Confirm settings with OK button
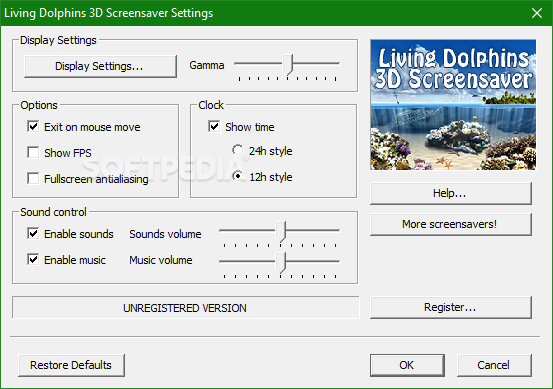This screenshot has height=389, width=553. (407, 365)
